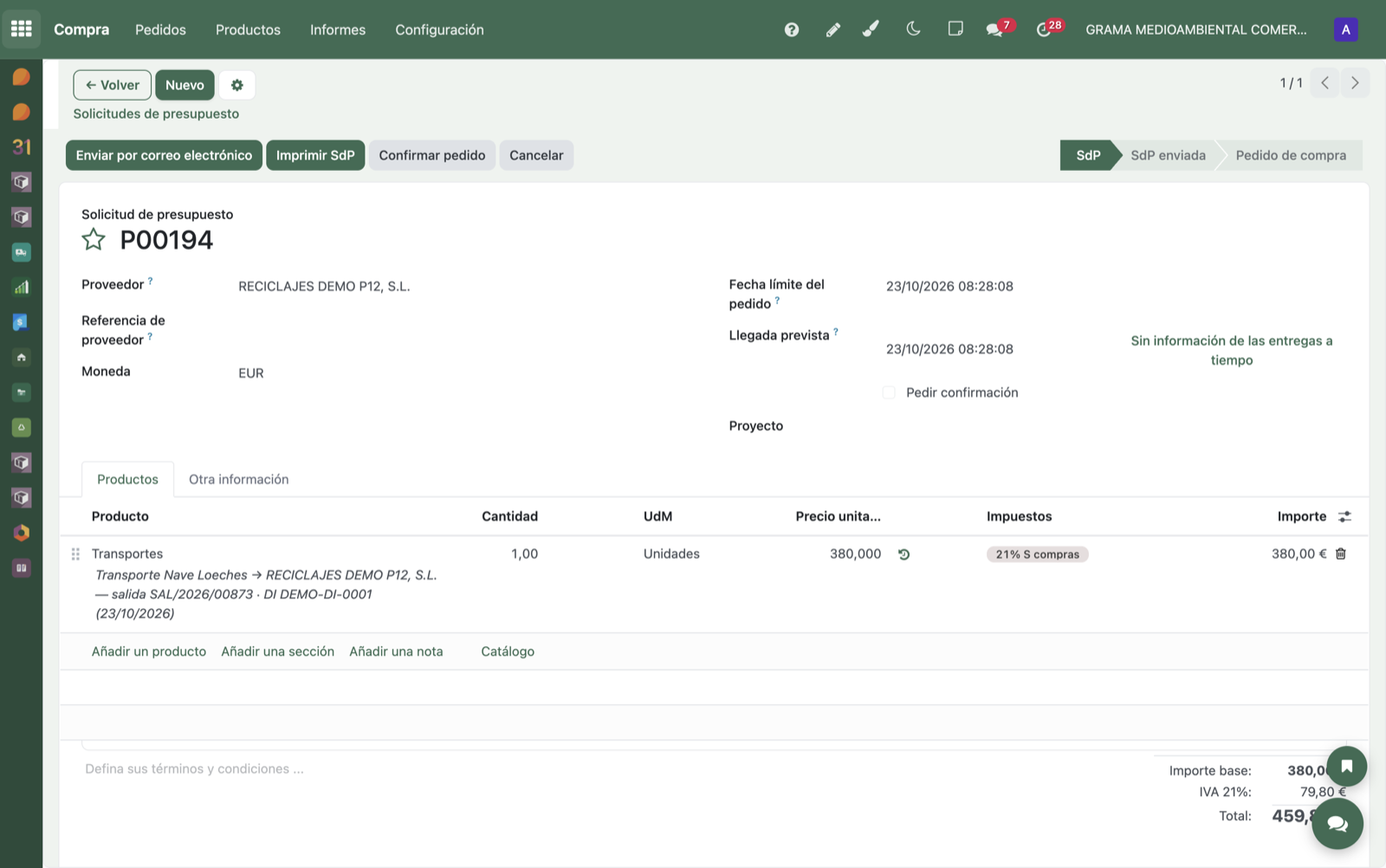Image resolution: width=1386 pixels, height=868 pixels.
Task: Delete the Transportes line with trash icon
Action: (x=1341, y=554)
